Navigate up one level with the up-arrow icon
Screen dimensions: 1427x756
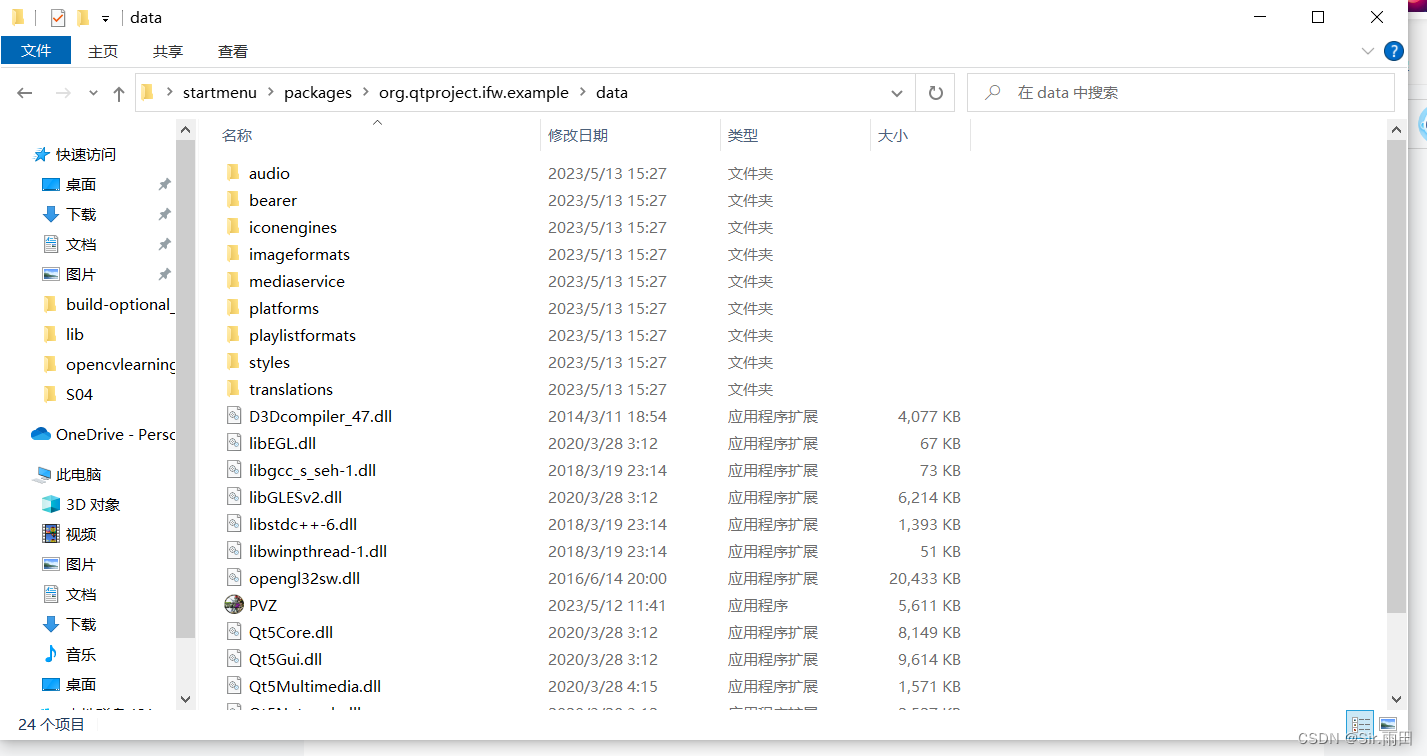point(118,92)
